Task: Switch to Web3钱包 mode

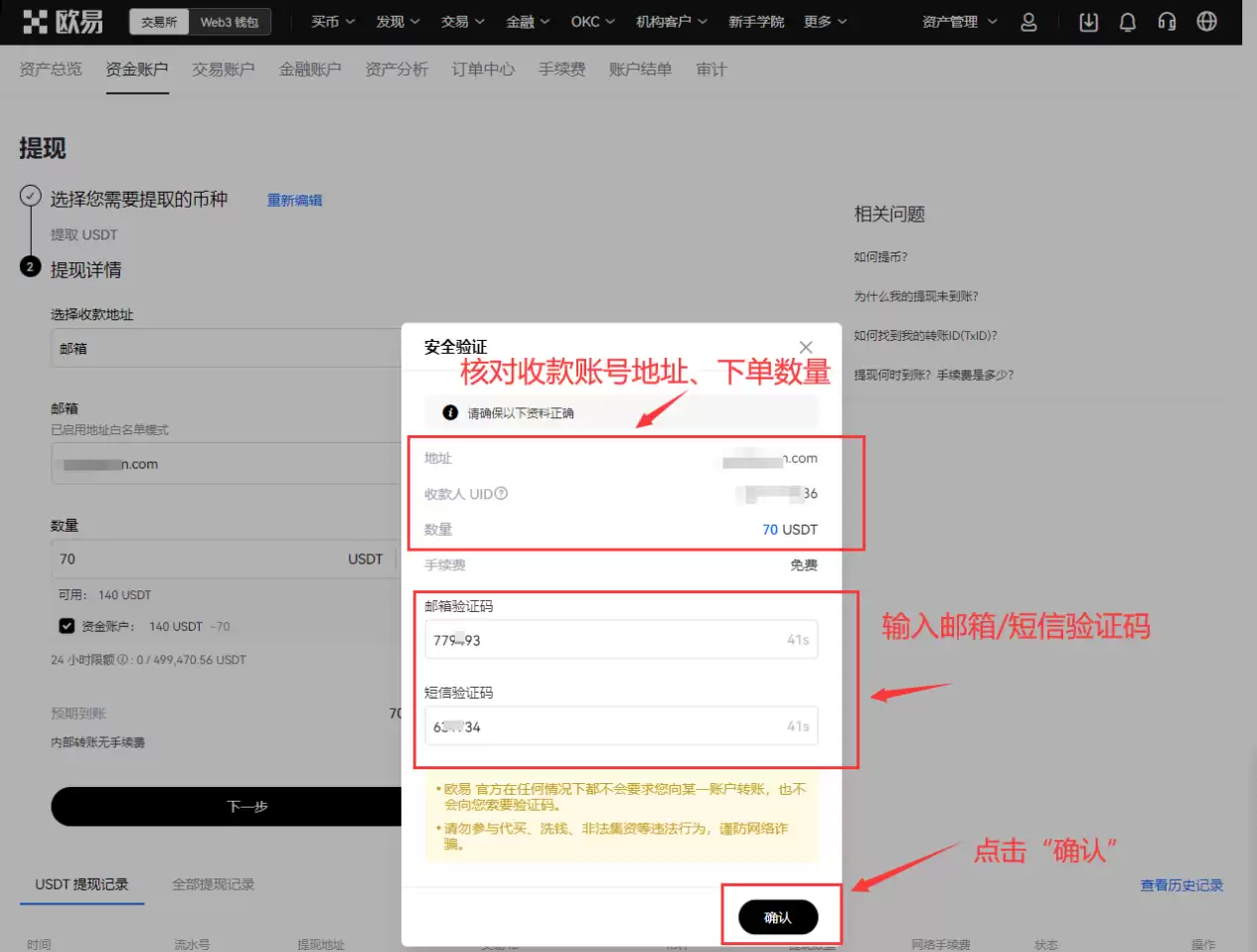Action: (232, 20)
